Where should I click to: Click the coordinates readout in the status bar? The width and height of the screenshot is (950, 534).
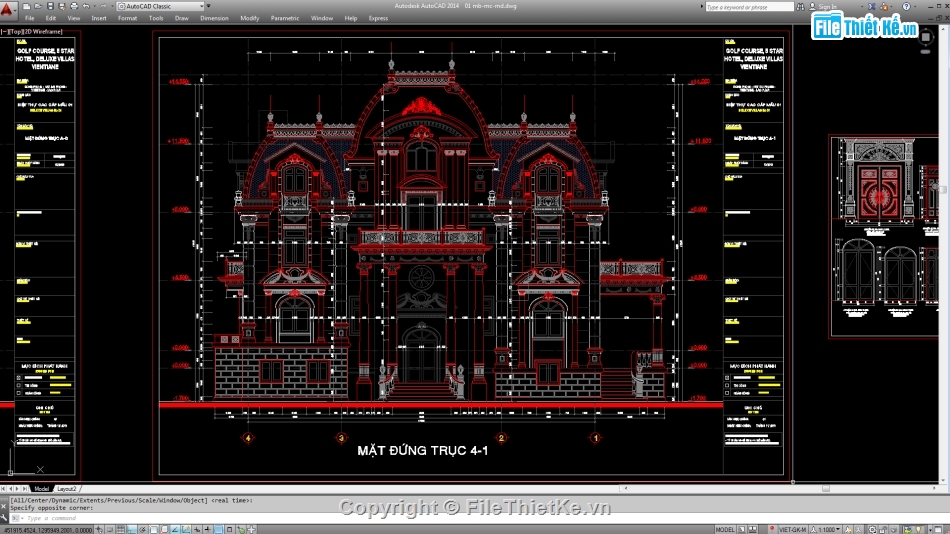point(47,530)
